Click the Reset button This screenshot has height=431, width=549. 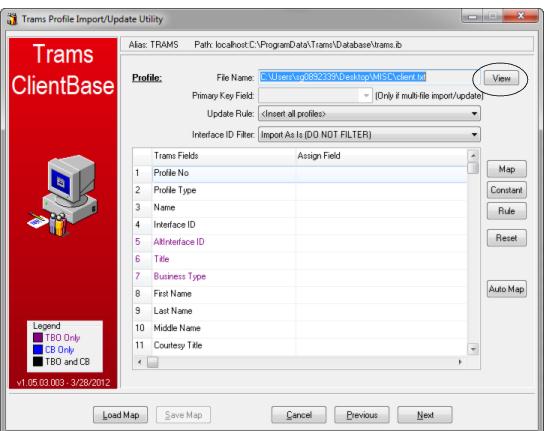tap(507, 238)
